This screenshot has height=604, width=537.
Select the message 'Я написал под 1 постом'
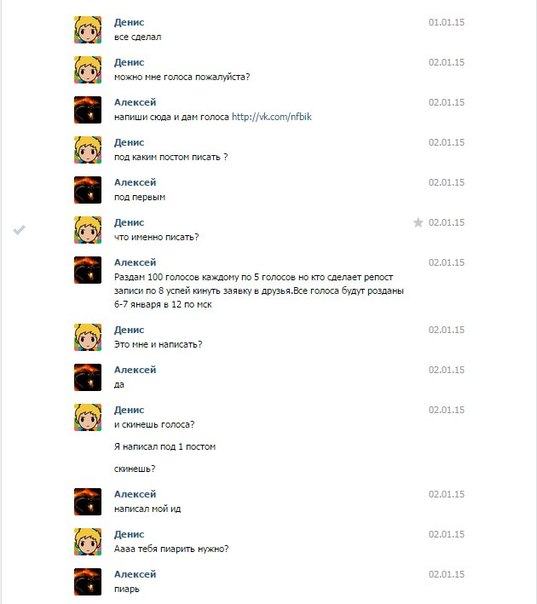pyautogui.click(x=165, y=447)
